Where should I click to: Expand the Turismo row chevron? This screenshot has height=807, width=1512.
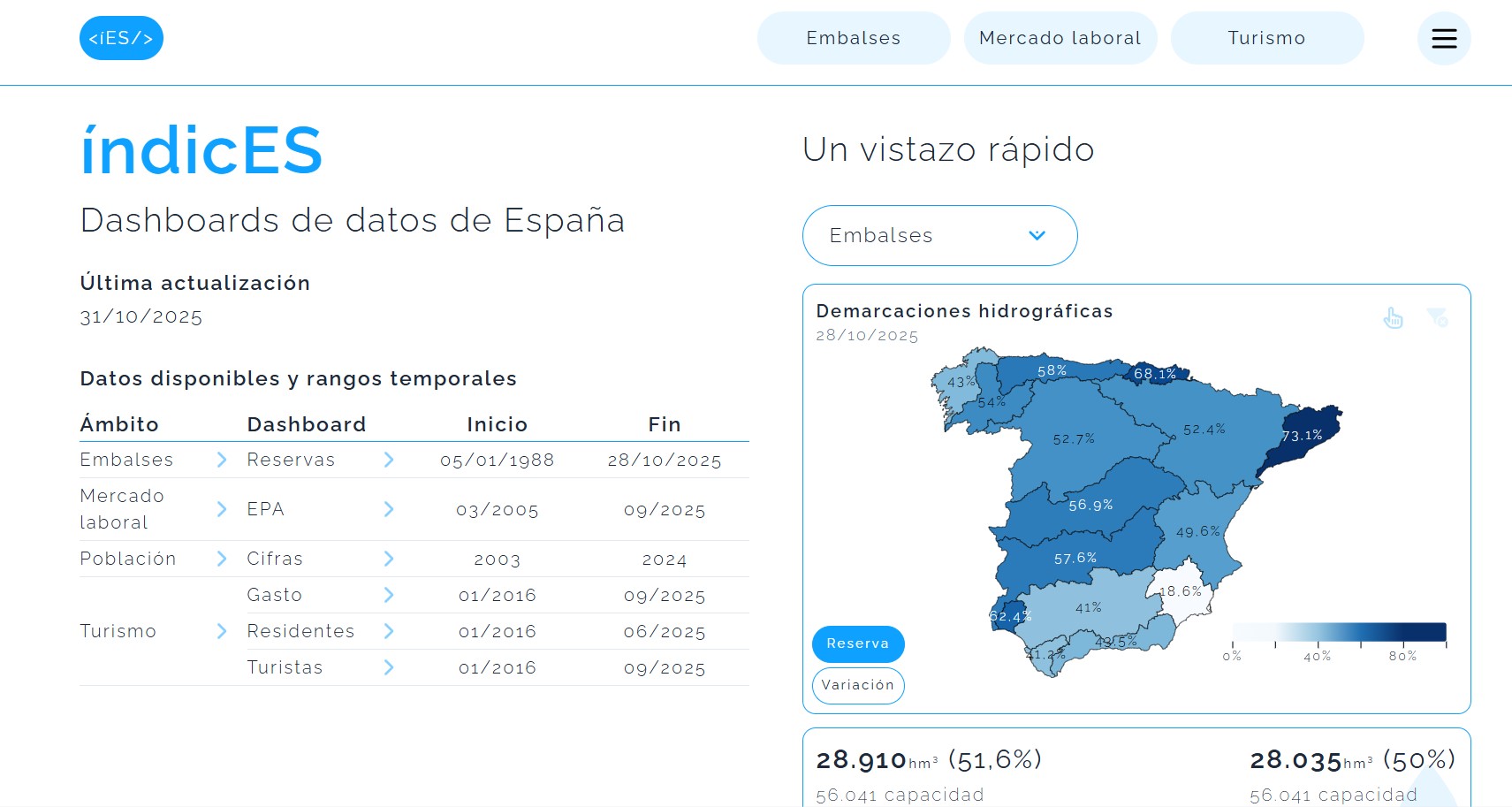(x=222, y=631)
